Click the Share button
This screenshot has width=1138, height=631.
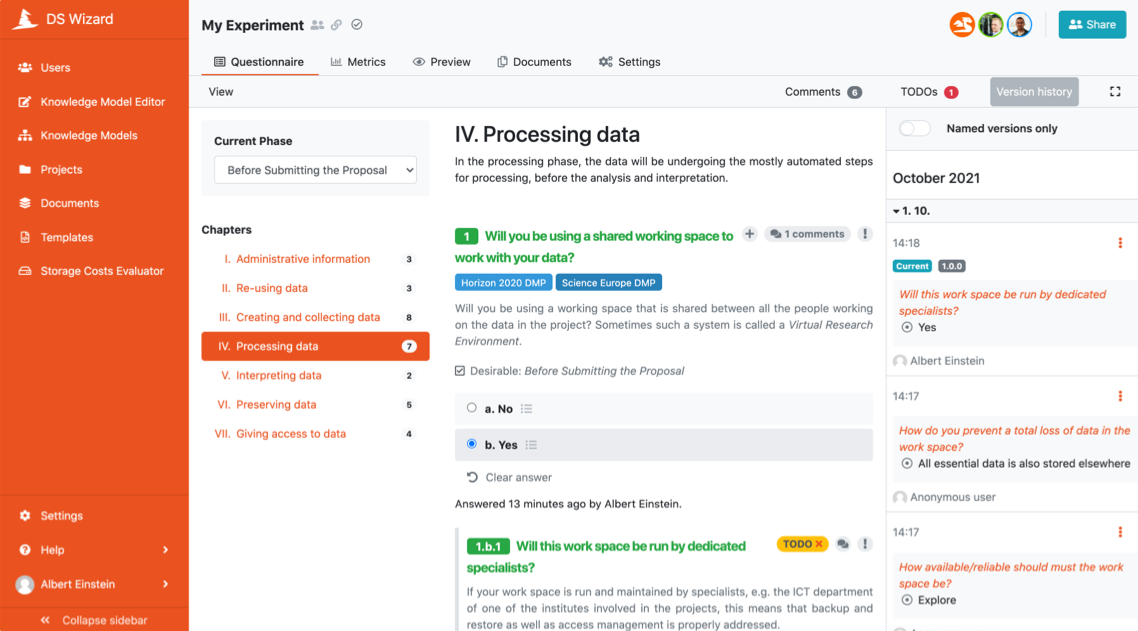[x=1092, y=25]
